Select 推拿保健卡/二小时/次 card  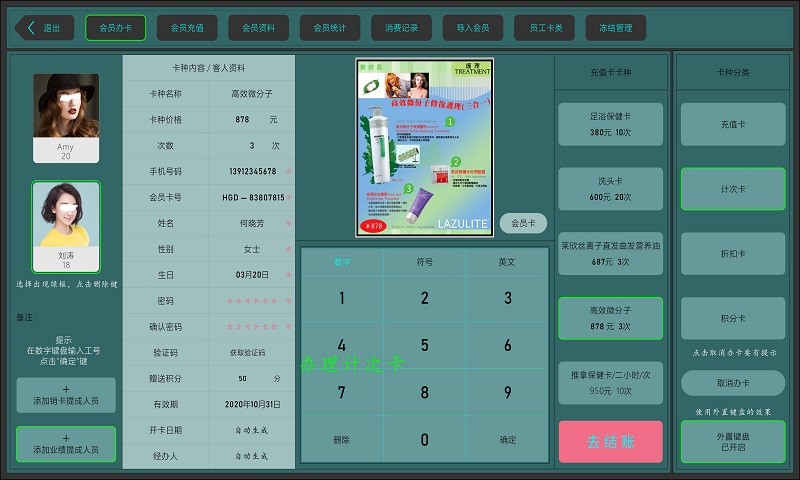pyautogui.click(x=610, y=383)
